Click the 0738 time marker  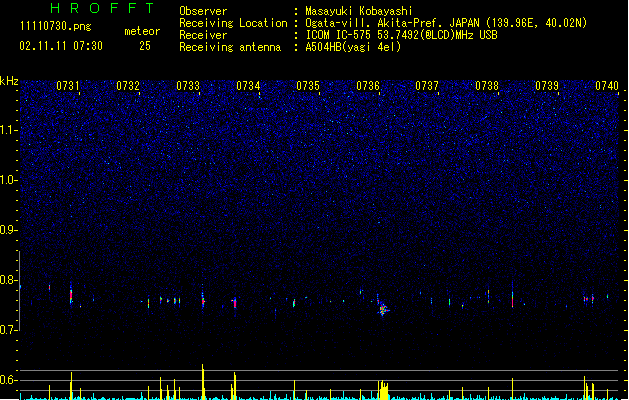pyautogui.click(x=487, y=86)
